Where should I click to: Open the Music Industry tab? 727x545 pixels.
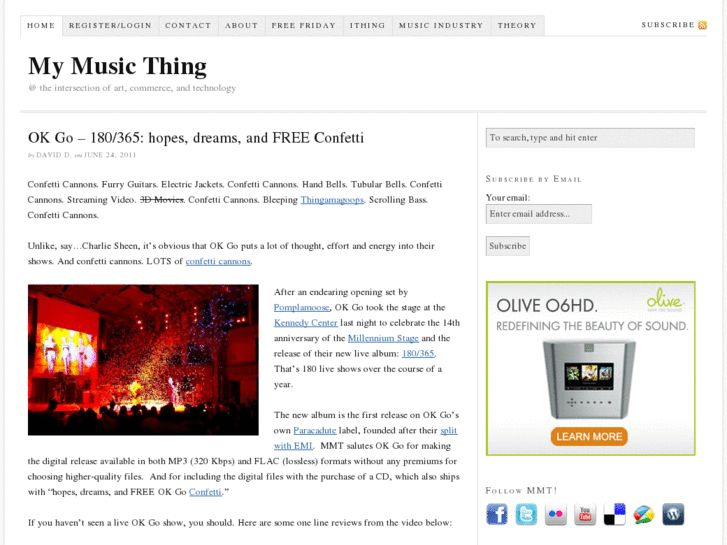pos(441,26)
